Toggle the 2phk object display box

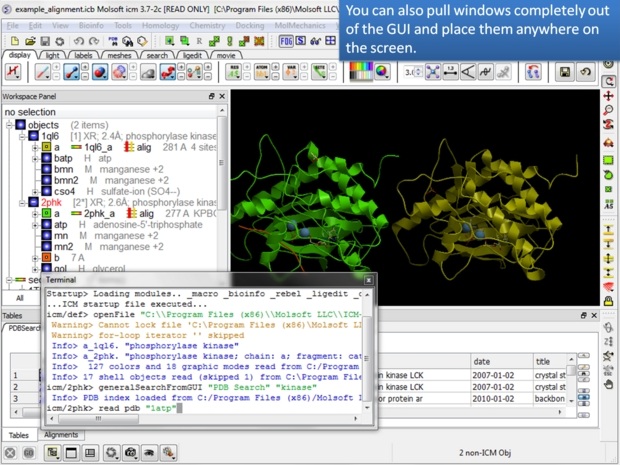tap(34, 202)
